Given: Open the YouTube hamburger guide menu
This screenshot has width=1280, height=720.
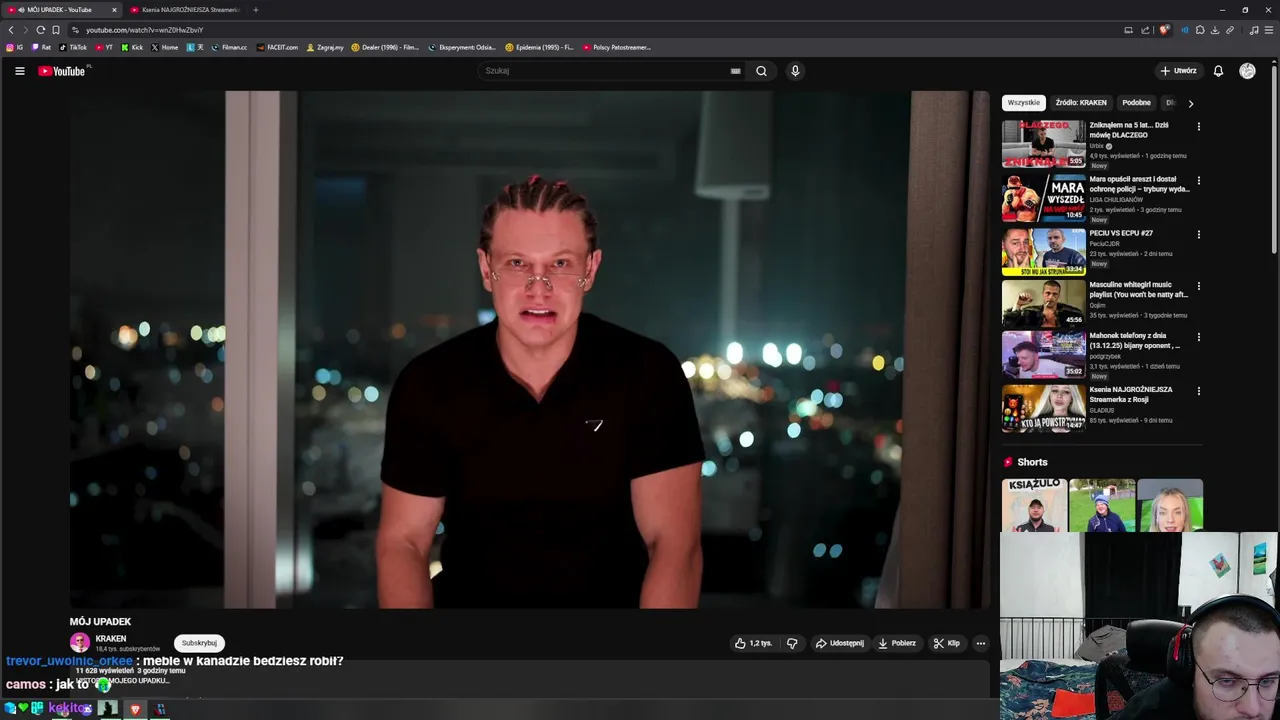Looking at the screenshot, I should click(x=19, y=71).
